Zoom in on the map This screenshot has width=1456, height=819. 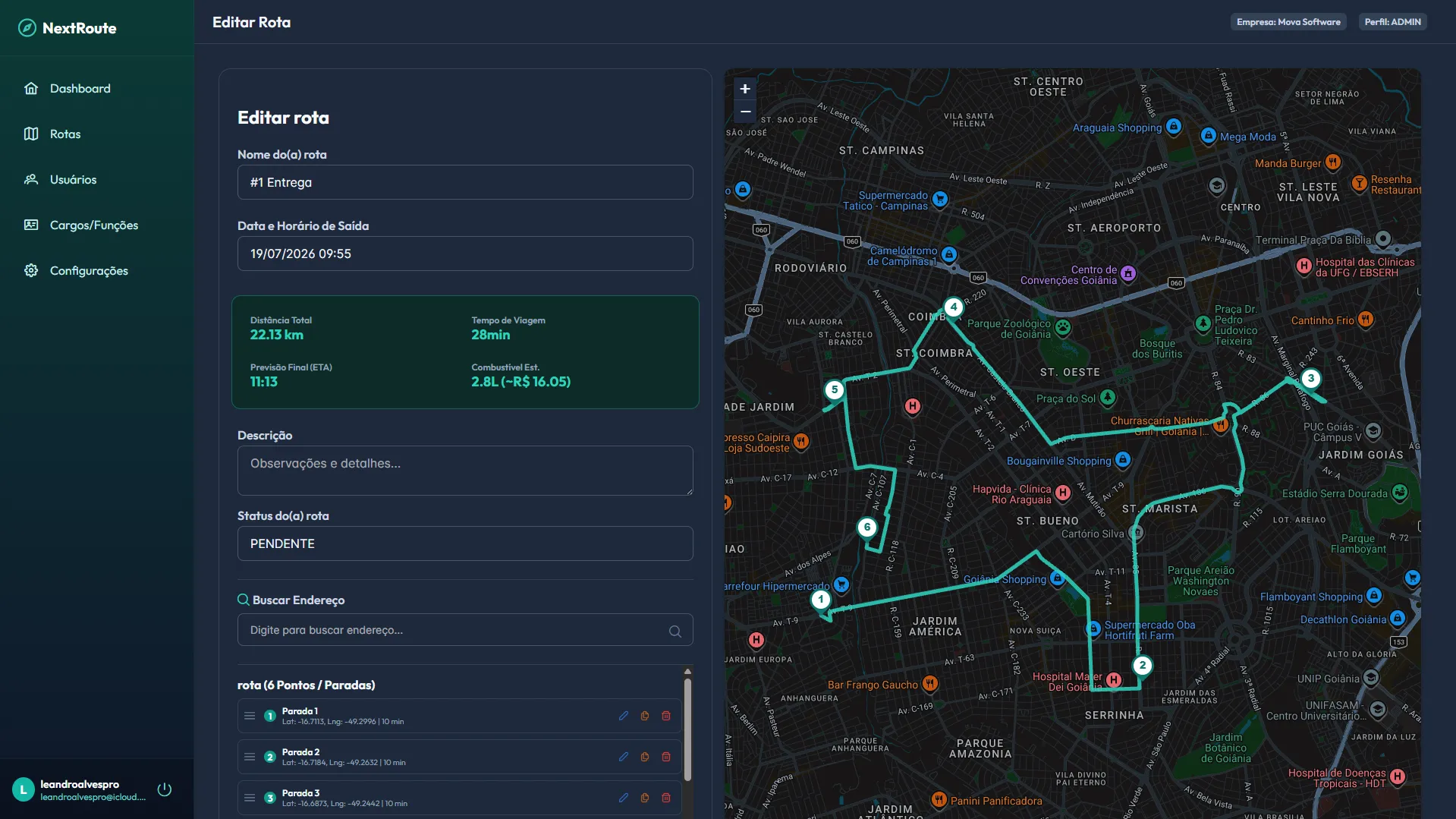[x=745, y=89]
